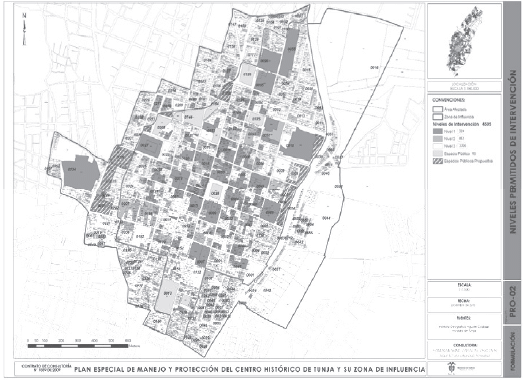
Task: Click the FORMULACIÓN vertical label
Action: 513,351
